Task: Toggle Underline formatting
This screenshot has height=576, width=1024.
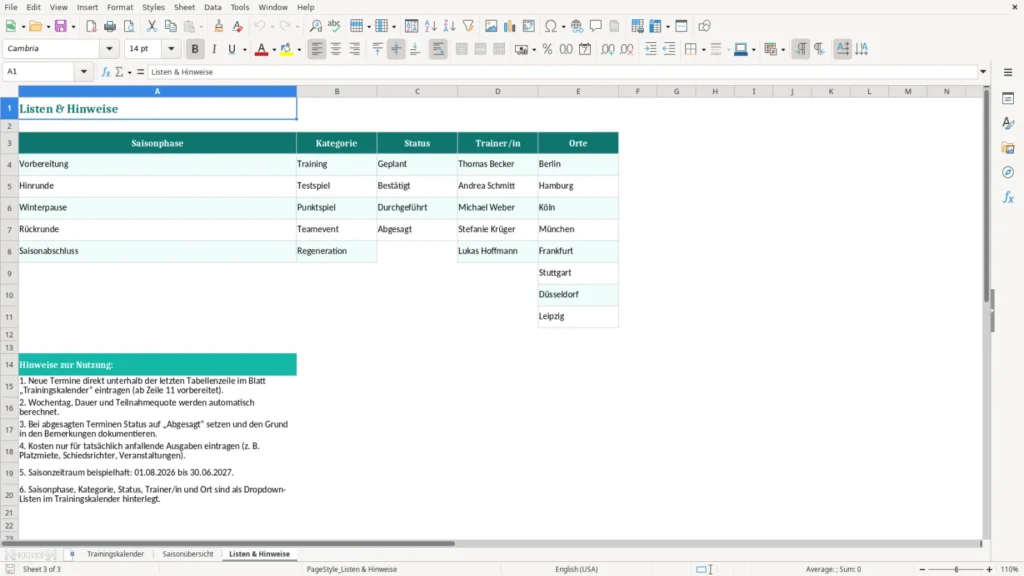Action: coord(231,49)
